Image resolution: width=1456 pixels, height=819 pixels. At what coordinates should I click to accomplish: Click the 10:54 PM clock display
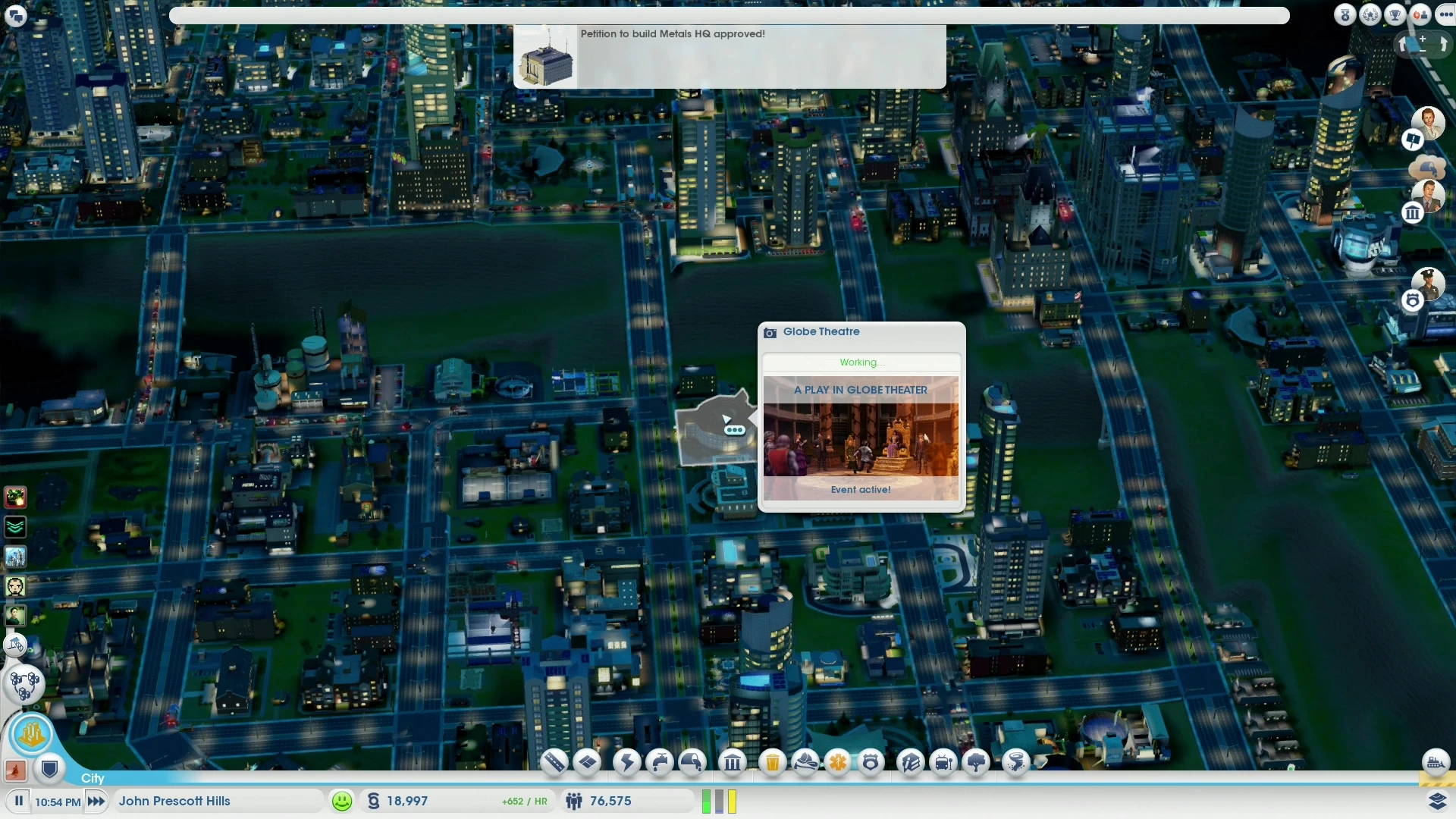[x=58, y=802]
